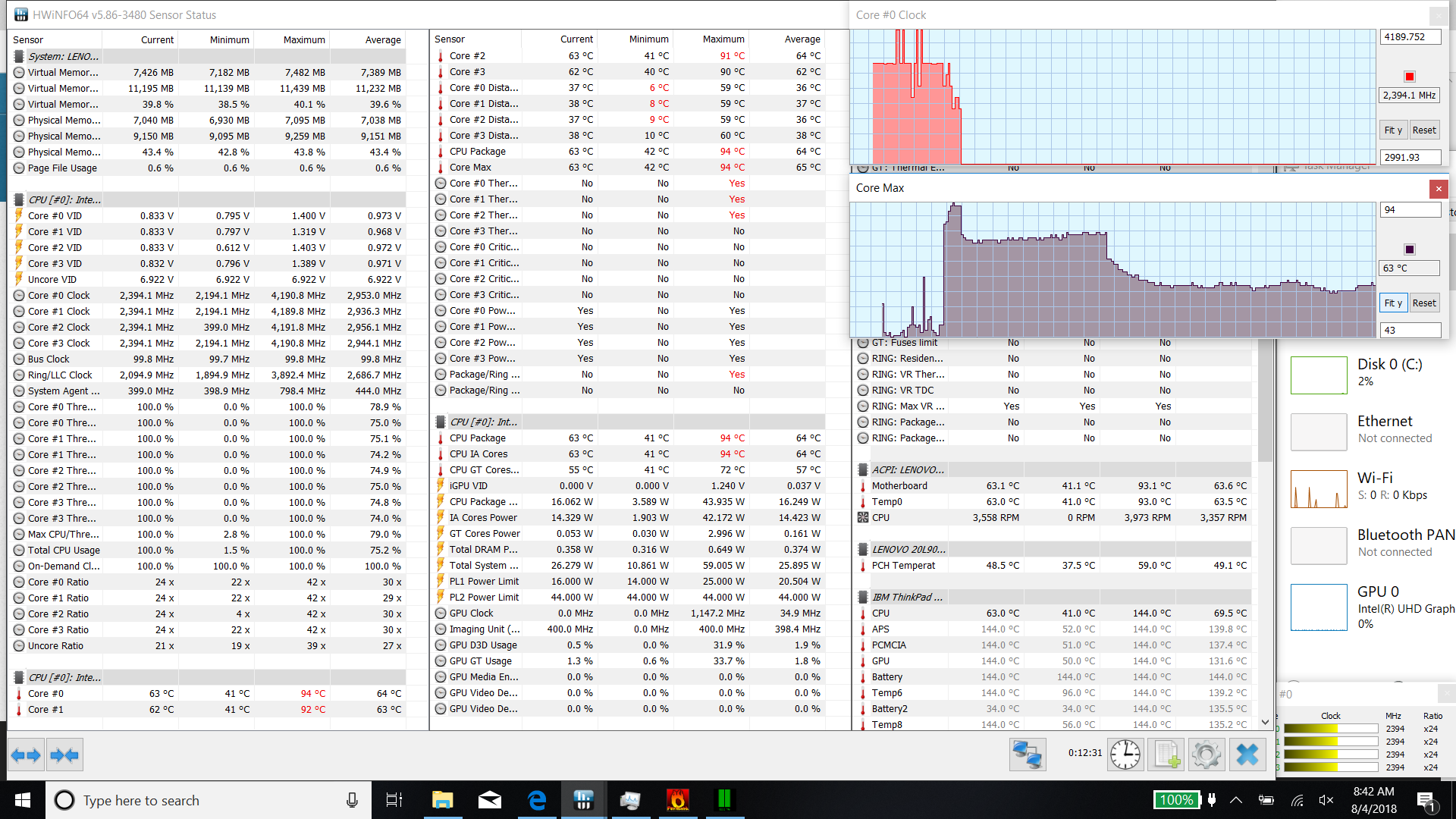Open the HWiNFO icon in the taskbar
Viewport: 1456px width, 819px height.
tap(583, 800)
